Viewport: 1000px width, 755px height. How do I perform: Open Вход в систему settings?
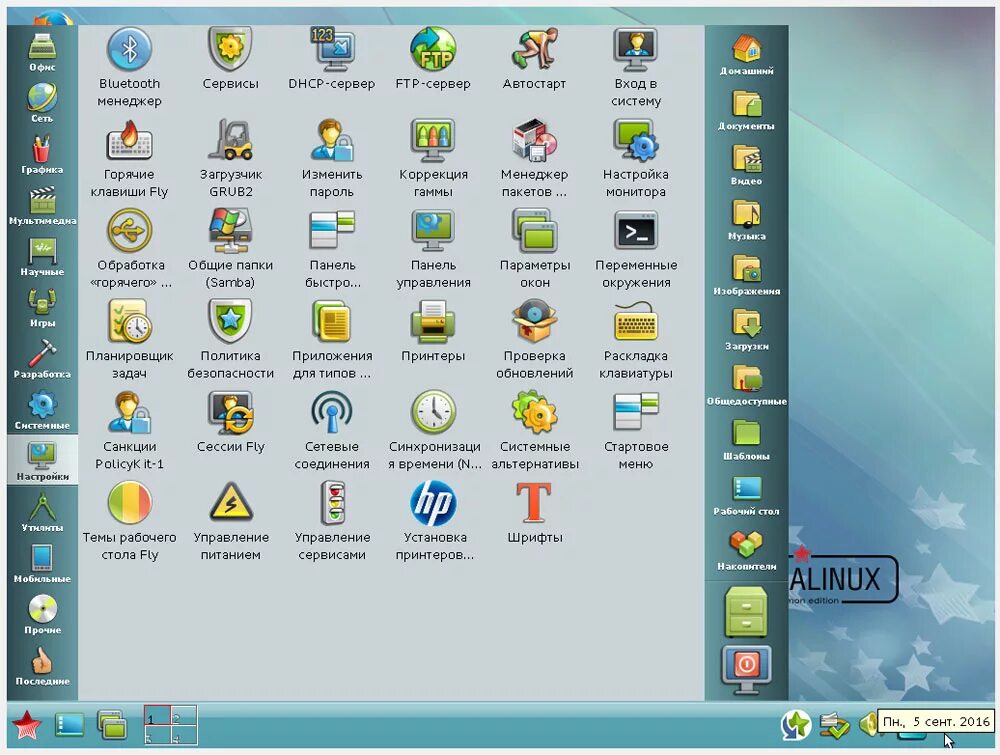pyautogui.click(x=636, y=67)
